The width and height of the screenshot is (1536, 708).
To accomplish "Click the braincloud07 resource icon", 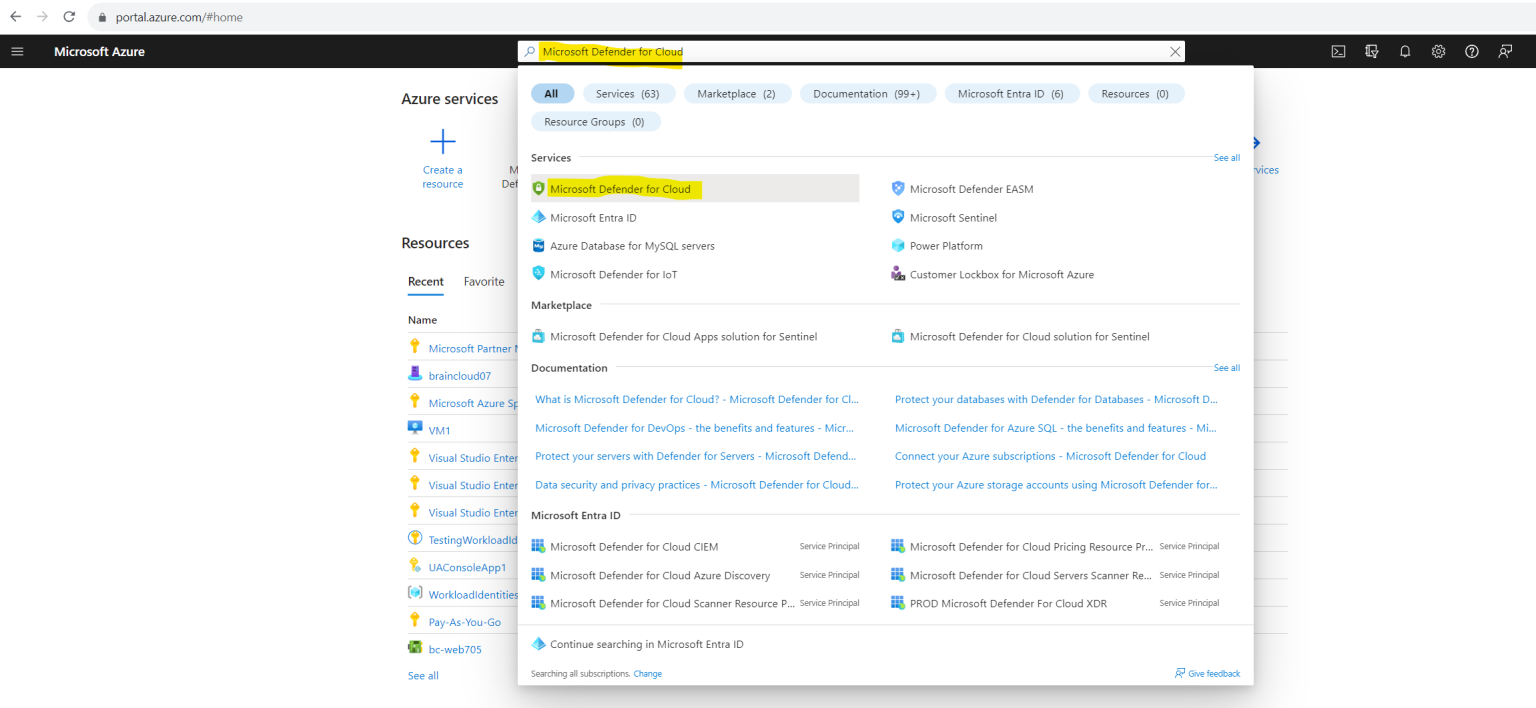I will (415, 374).
